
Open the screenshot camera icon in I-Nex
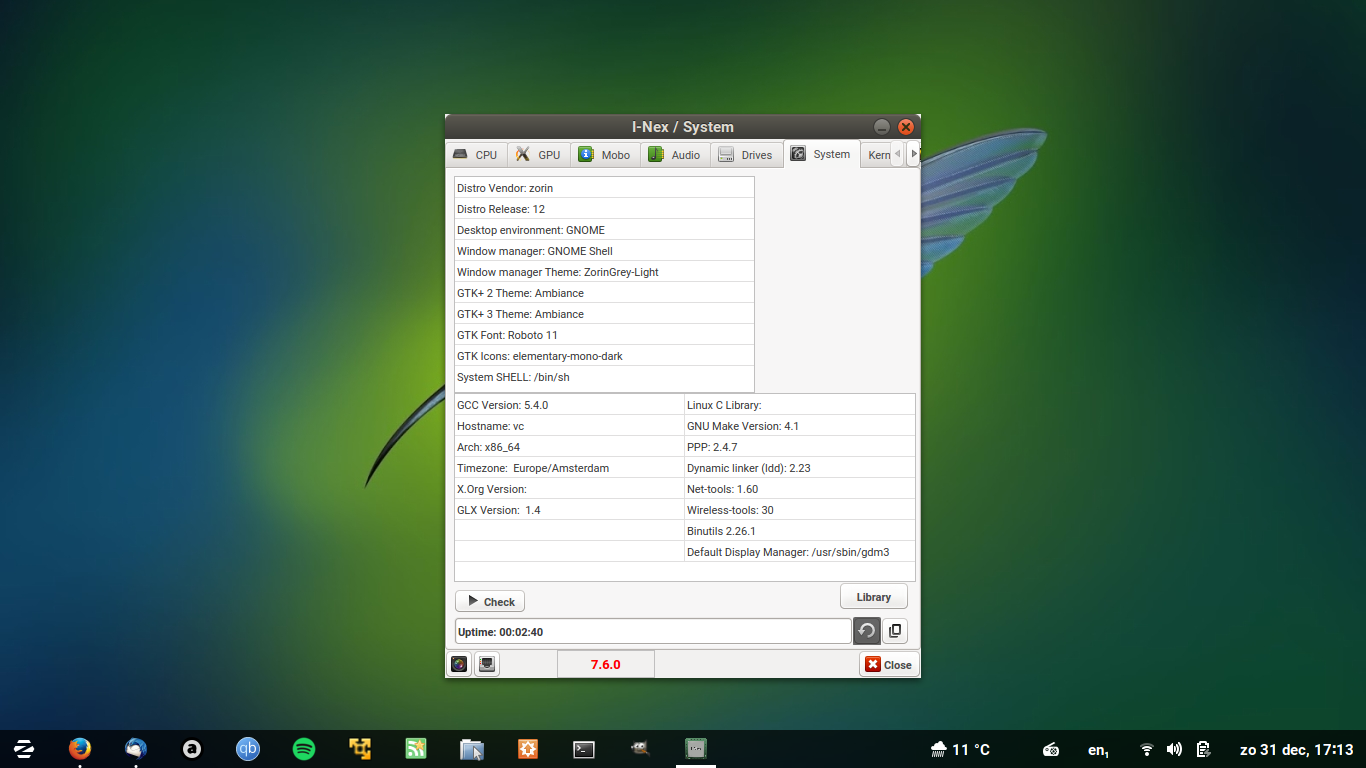point(459,664)
